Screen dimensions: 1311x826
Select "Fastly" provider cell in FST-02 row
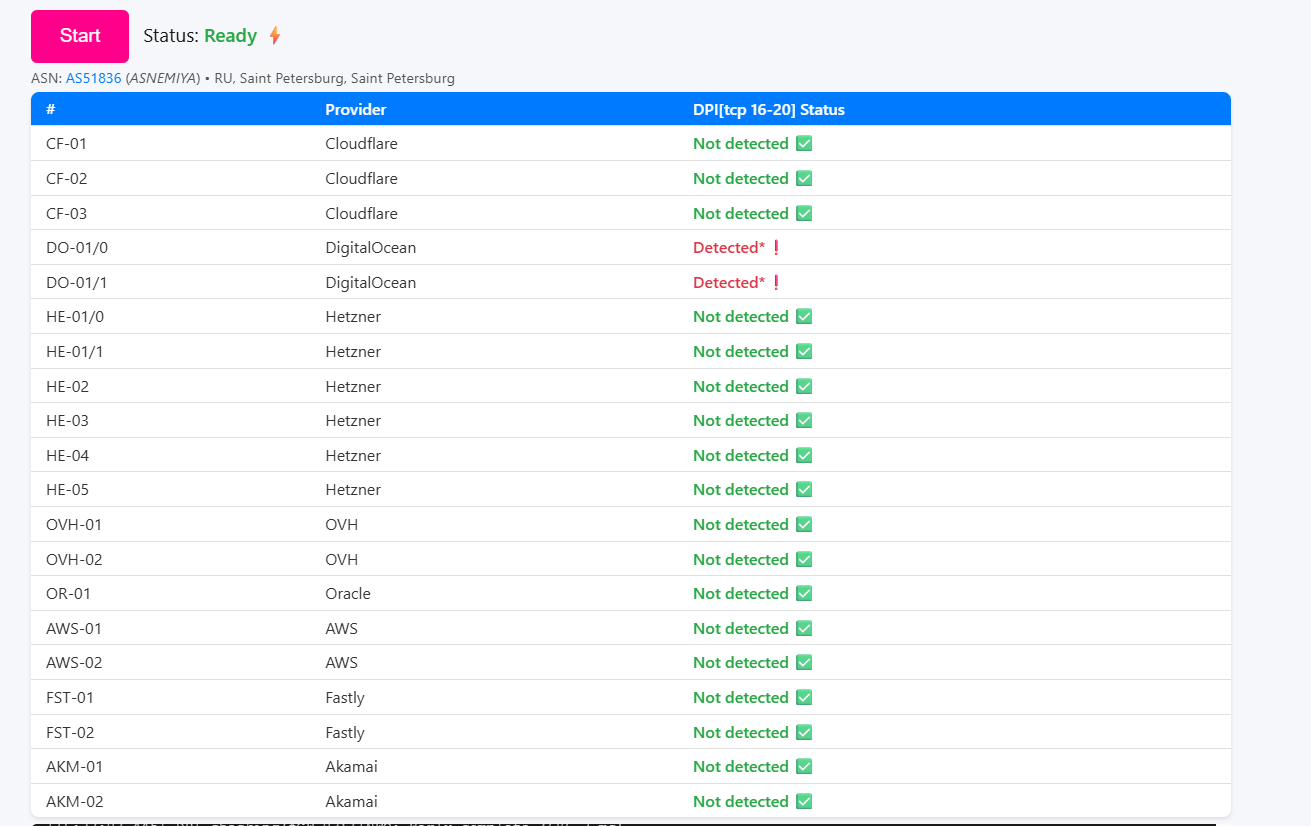345,733
